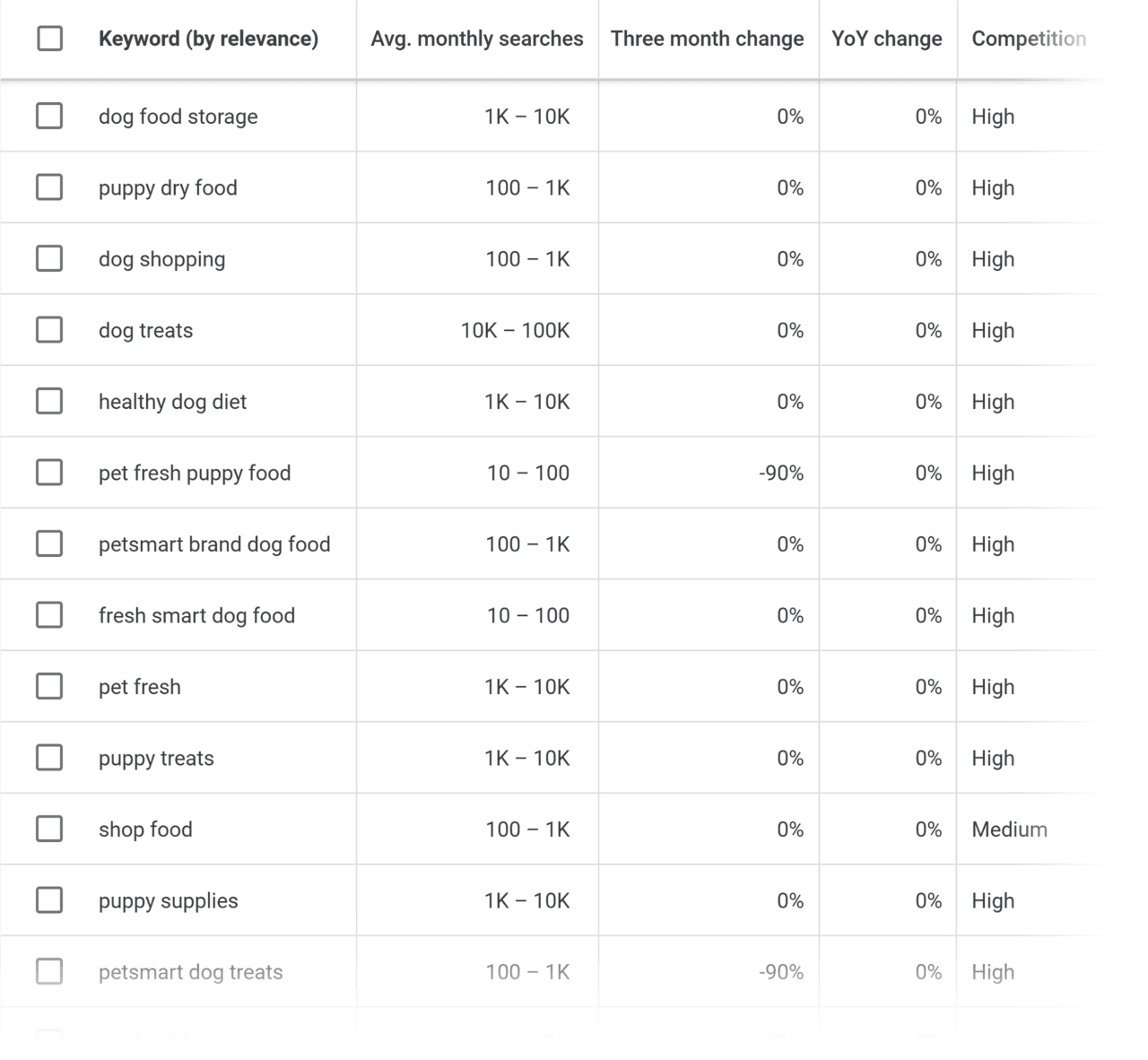
Task: Click the 'petsmart dog treats' keyword
Action: click(x=190, y=972)
